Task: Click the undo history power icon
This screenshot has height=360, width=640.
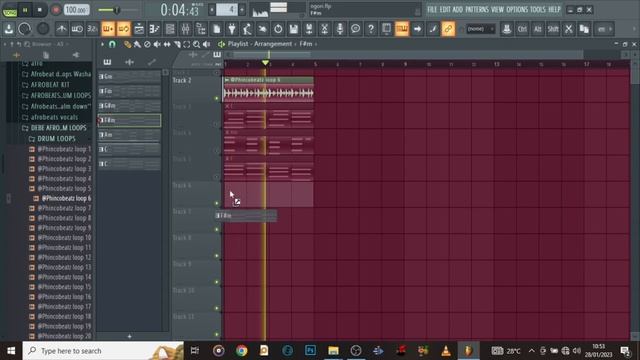Action: pos(278,29)
